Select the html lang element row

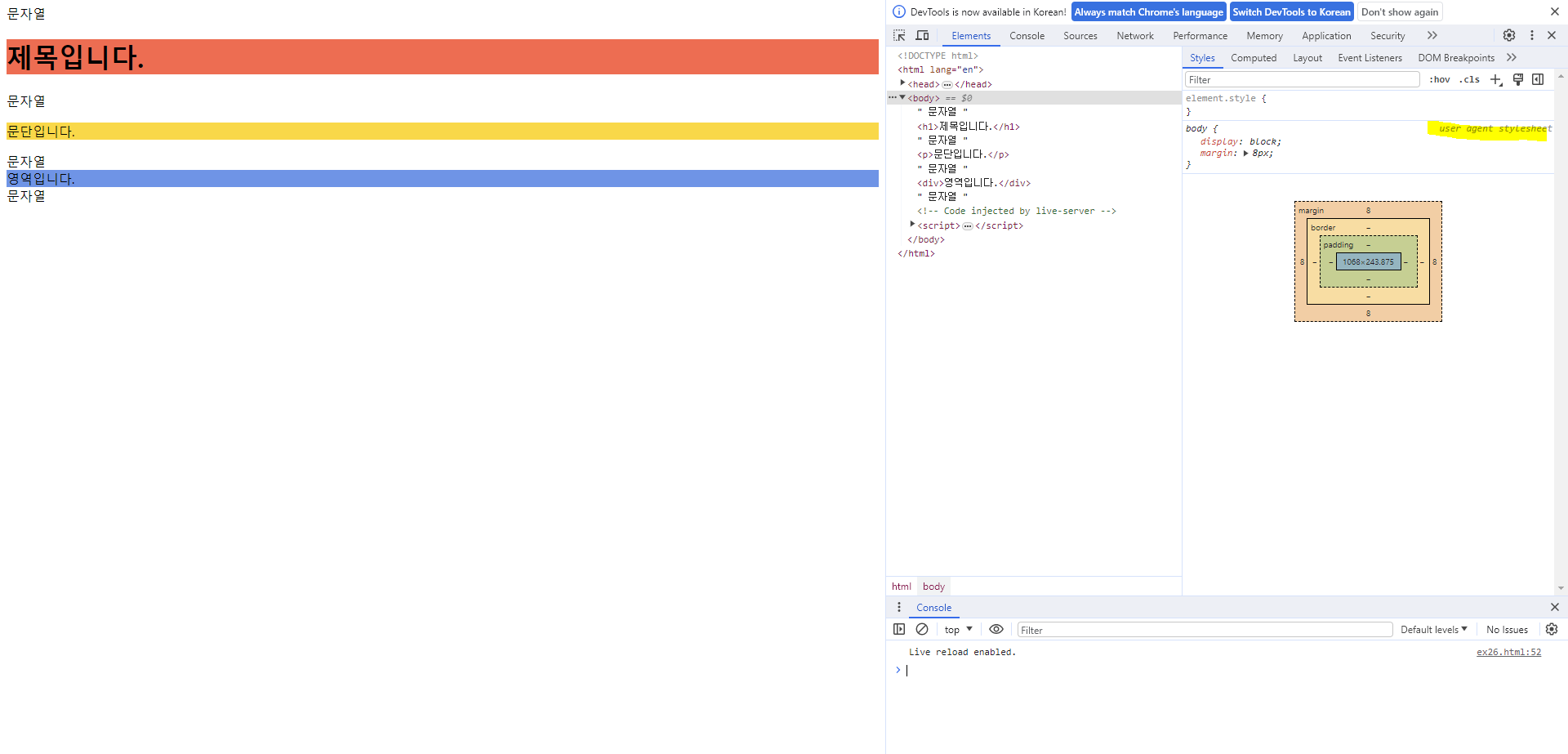point(940,69)
